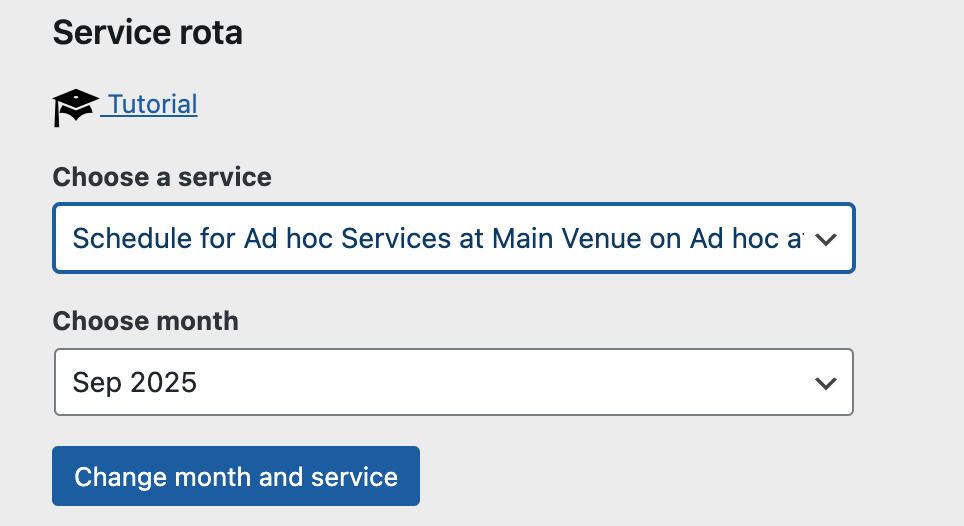Image resolution: width=964 pixels, height=526 pixels.
Task: Open the Tutorial link
Action: [x=152, y=104]
